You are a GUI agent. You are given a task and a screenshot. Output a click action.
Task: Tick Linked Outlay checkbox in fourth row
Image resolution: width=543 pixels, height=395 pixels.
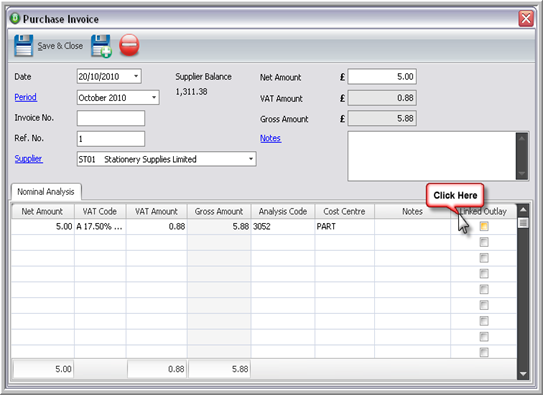[x=484, y=273]
